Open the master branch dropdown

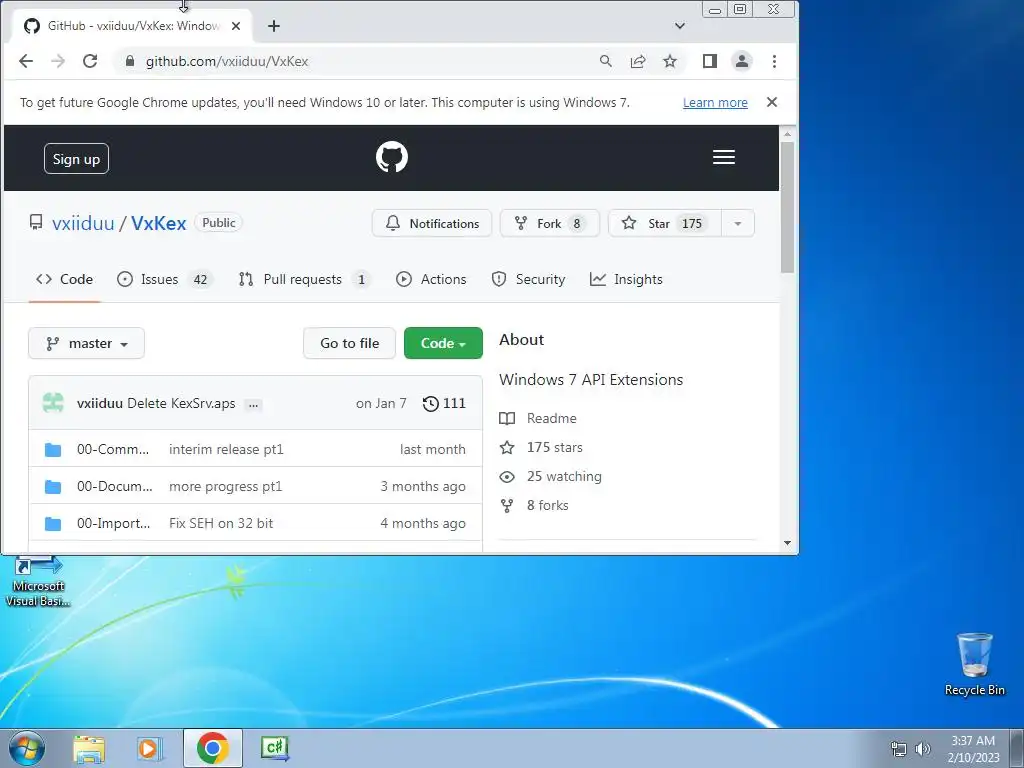click(x=86, y=344)
